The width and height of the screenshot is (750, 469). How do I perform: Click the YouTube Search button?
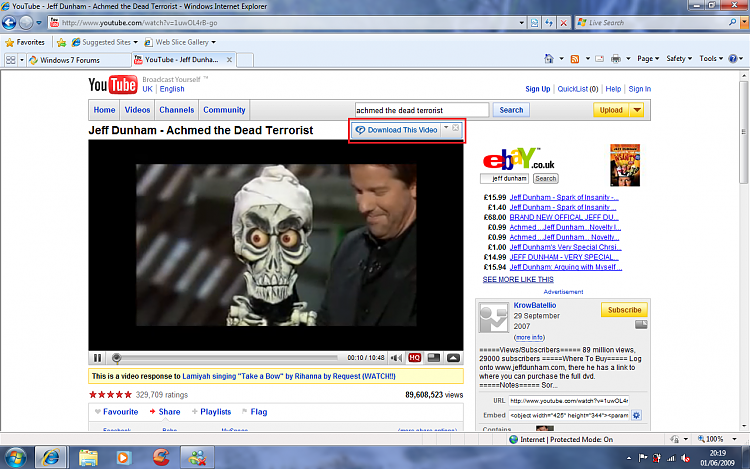(511, 110)
